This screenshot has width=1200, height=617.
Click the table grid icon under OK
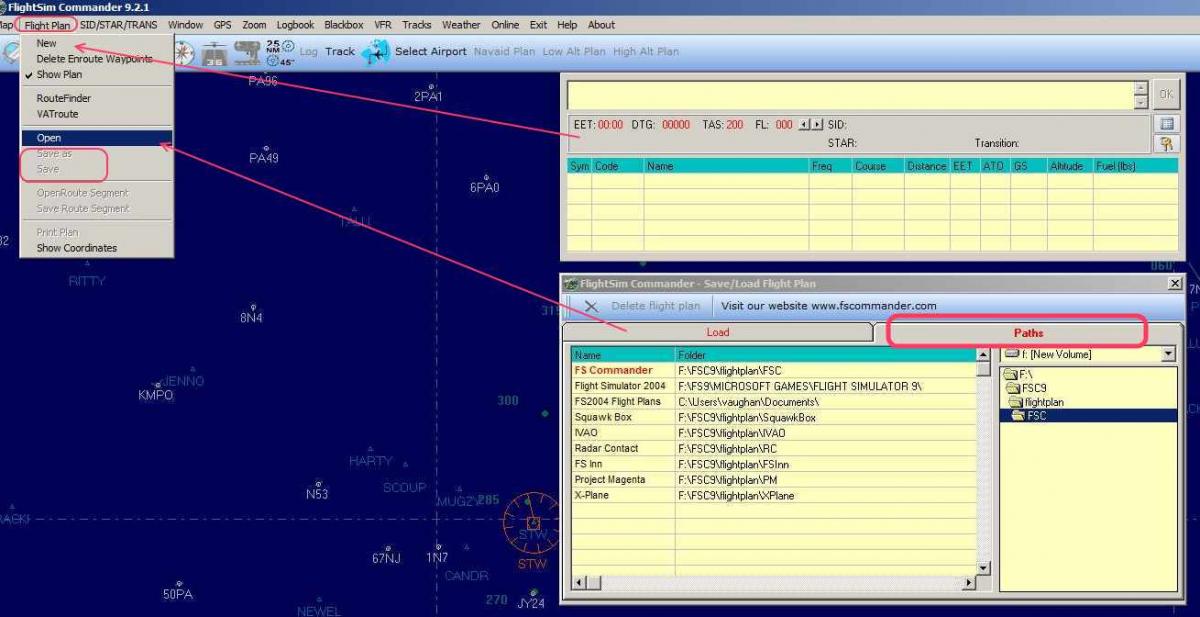coord(1165,123)
